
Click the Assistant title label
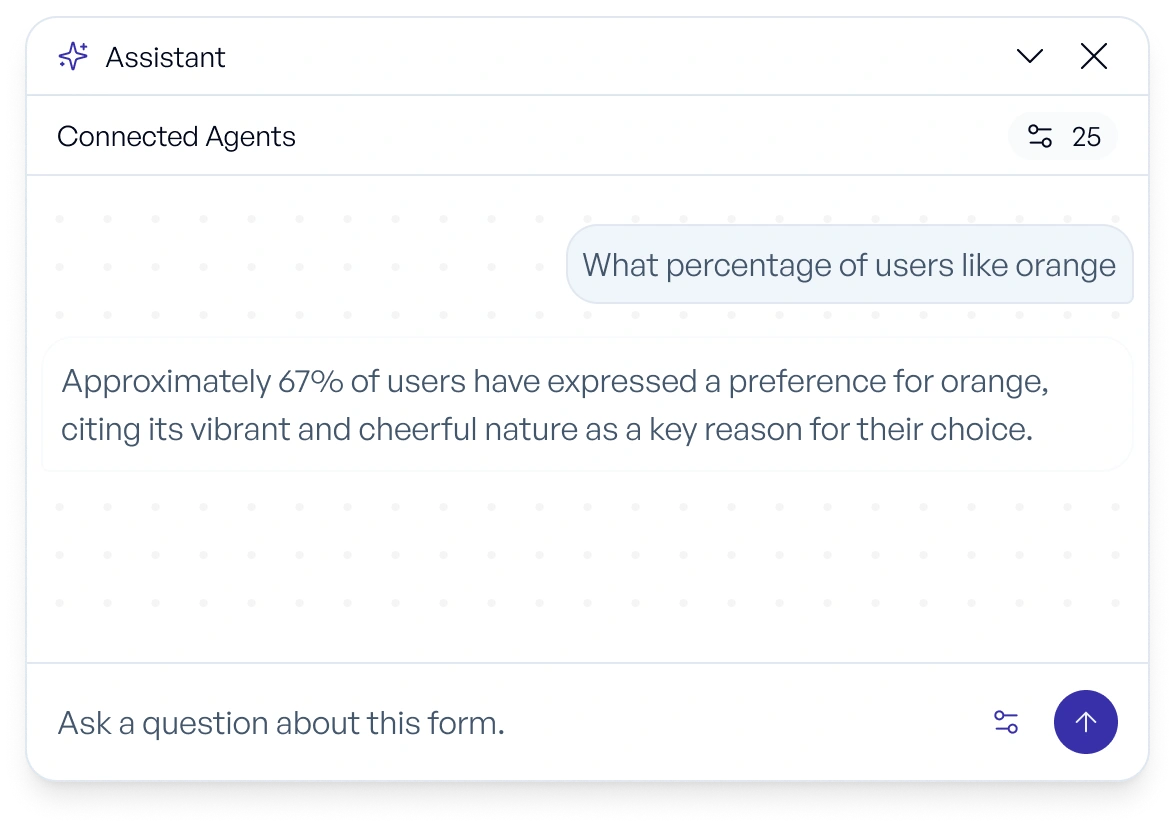coord(165,57)
